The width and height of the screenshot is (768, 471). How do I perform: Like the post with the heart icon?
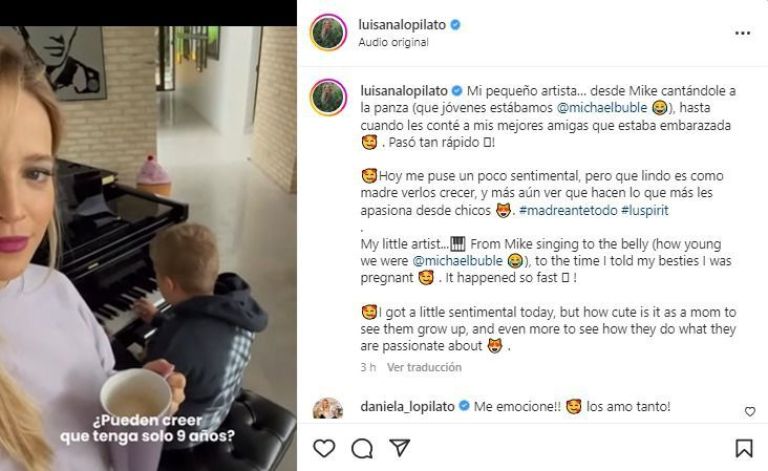pos(324,448)
